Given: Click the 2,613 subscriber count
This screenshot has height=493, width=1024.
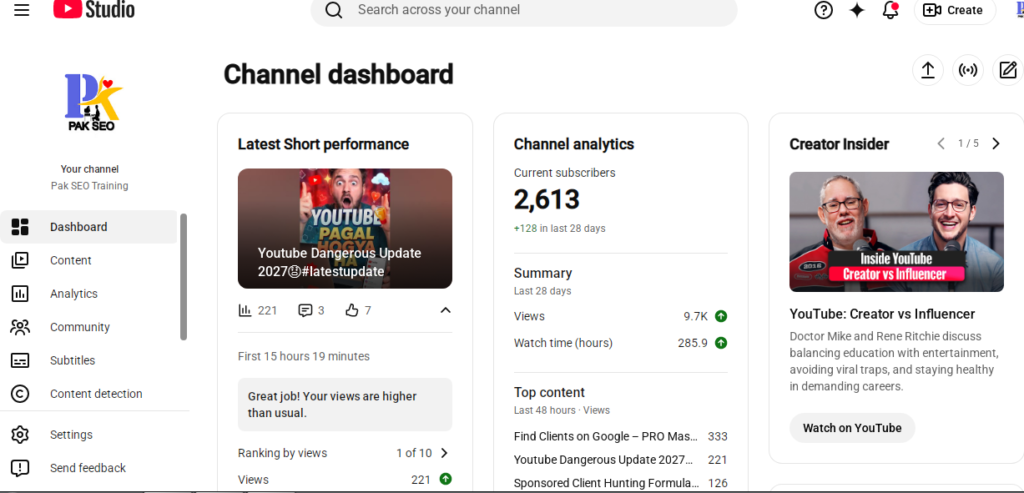Looking at the screenshot, I should click(547, 199).
